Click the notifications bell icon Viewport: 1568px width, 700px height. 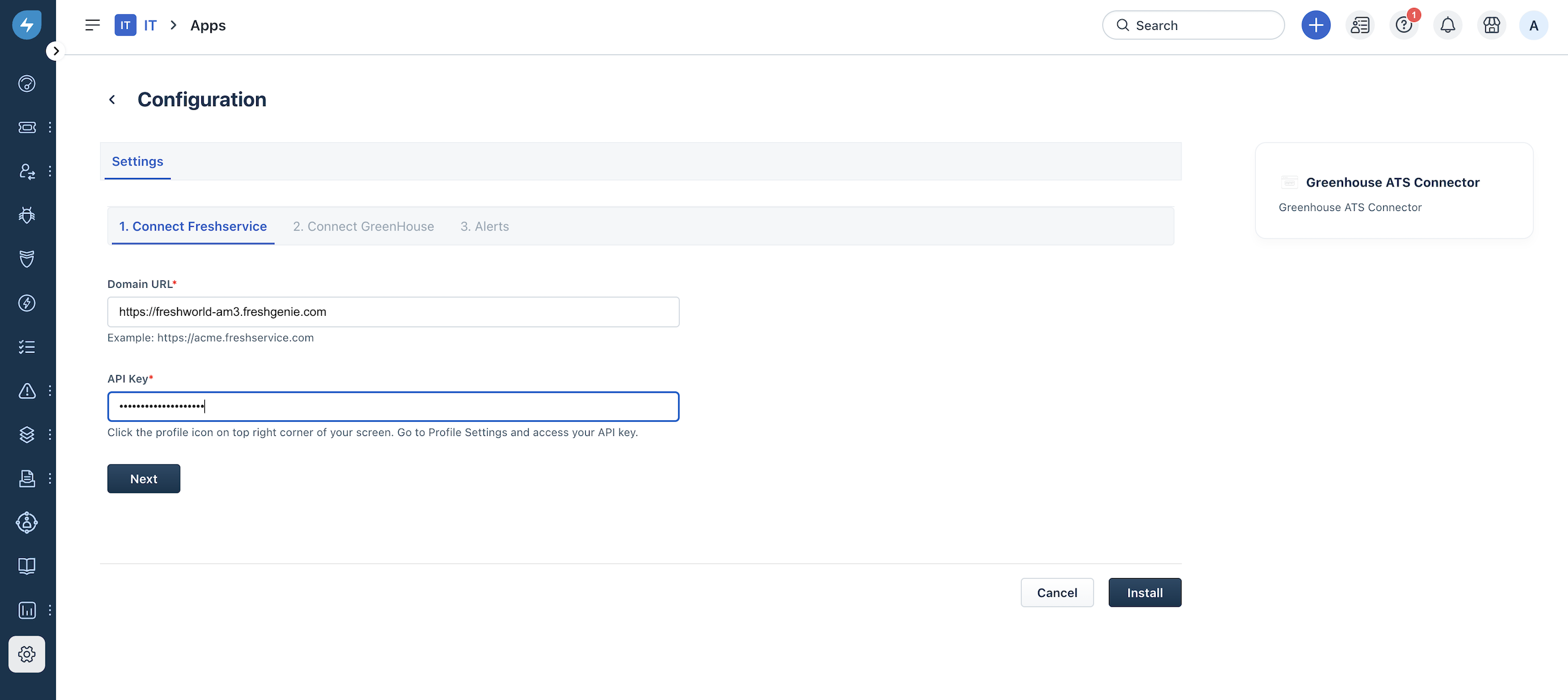point(1448,26)
